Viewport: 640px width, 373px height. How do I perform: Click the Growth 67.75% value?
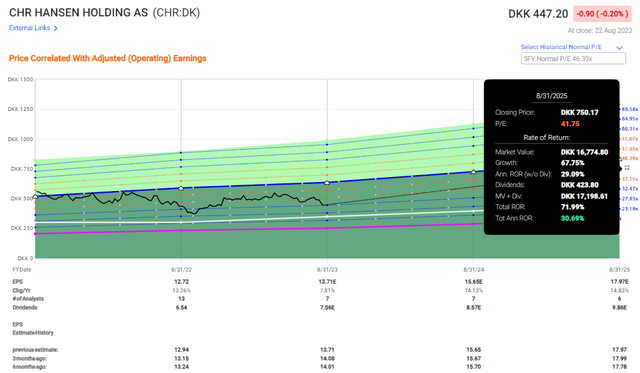click(573, 163)
